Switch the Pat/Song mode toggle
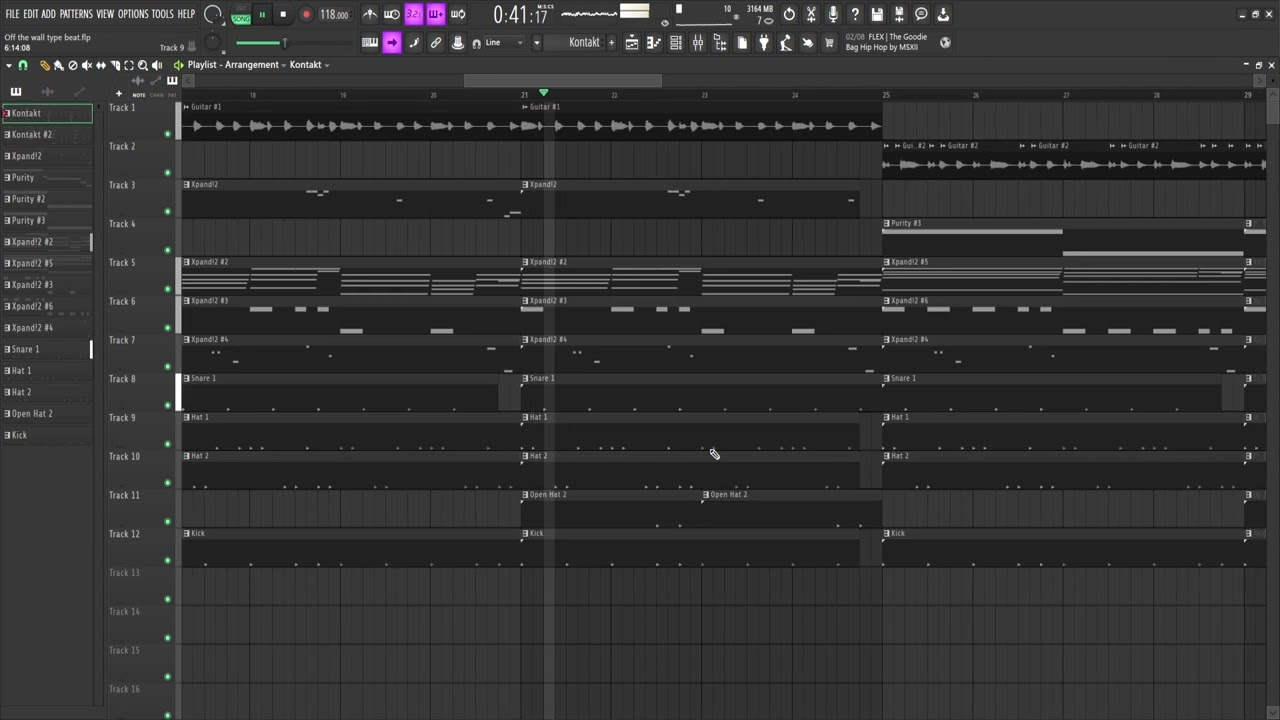This screenshot has height=720, width=1280. [x=241, y=15]
